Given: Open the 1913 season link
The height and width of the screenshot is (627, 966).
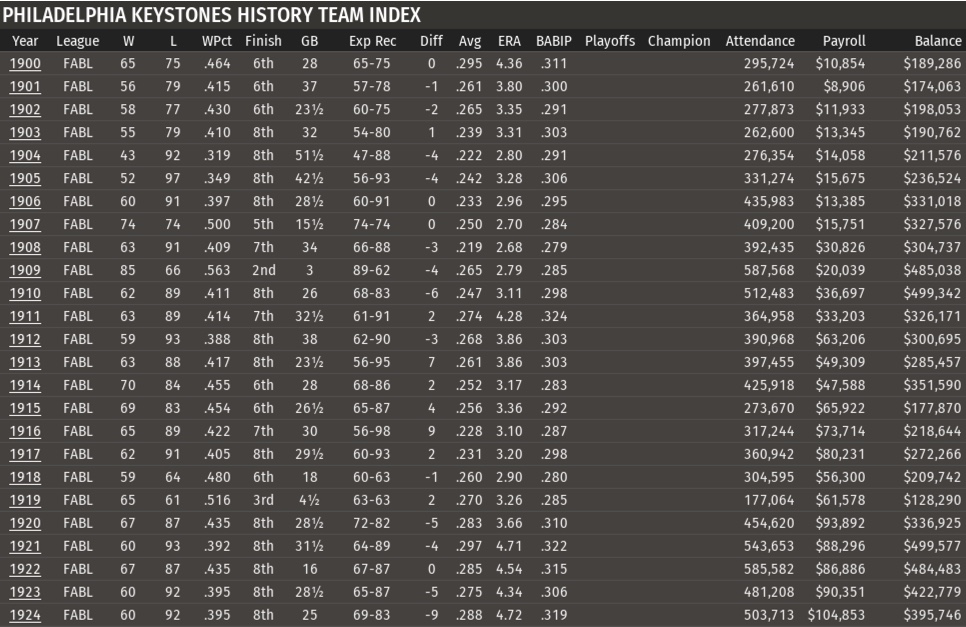Looking at the screenshot, I should [25, 362].
